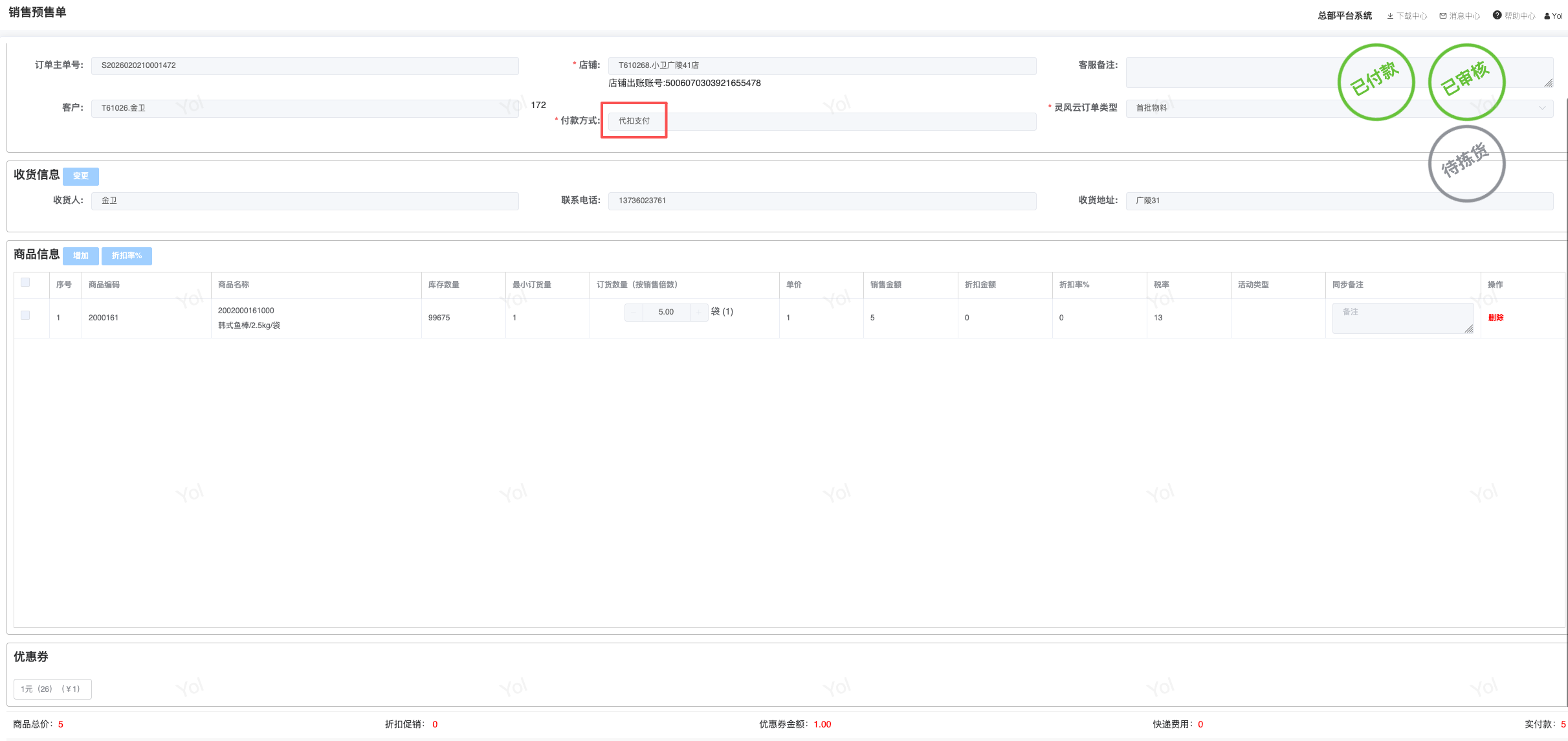The image size is (1568, 741).
Task: Open the message center envelope icon
Action: tap(1442, 16)
